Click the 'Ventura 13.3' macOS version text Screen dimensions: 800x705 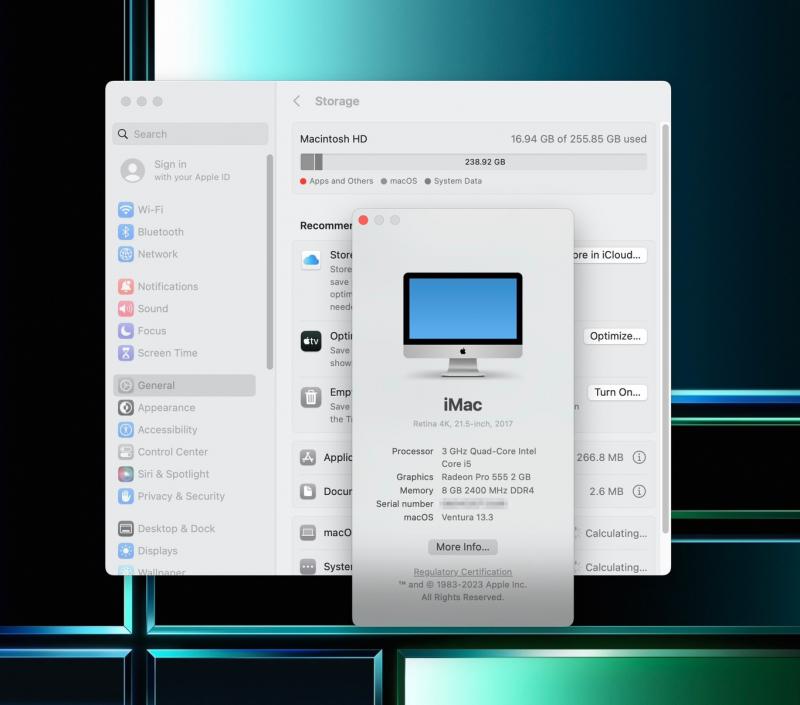467,517
